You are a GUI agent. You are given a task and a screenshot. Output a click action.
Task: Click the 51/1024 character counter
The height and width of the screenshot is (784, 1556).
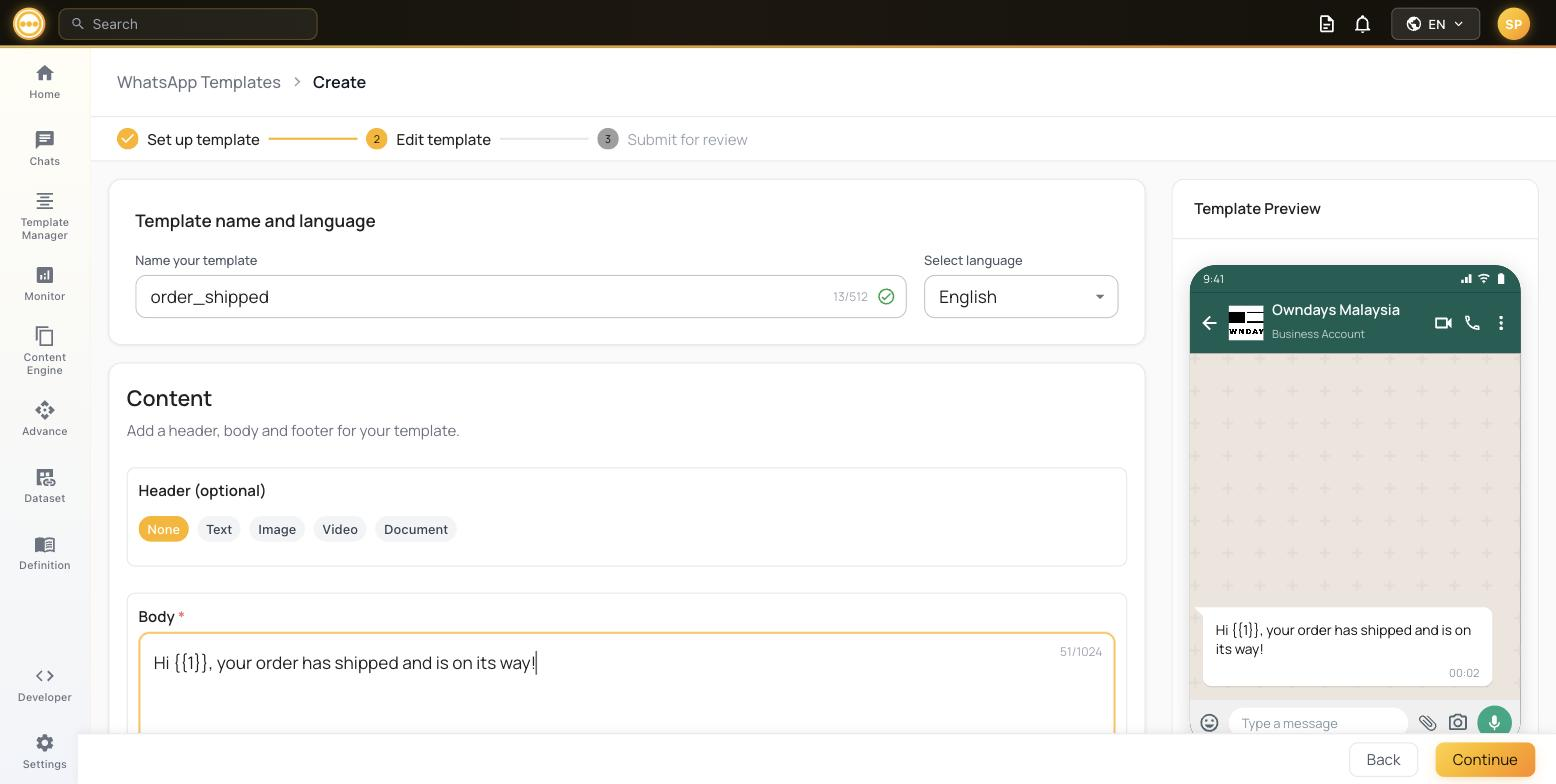[x=1081, y=652]
